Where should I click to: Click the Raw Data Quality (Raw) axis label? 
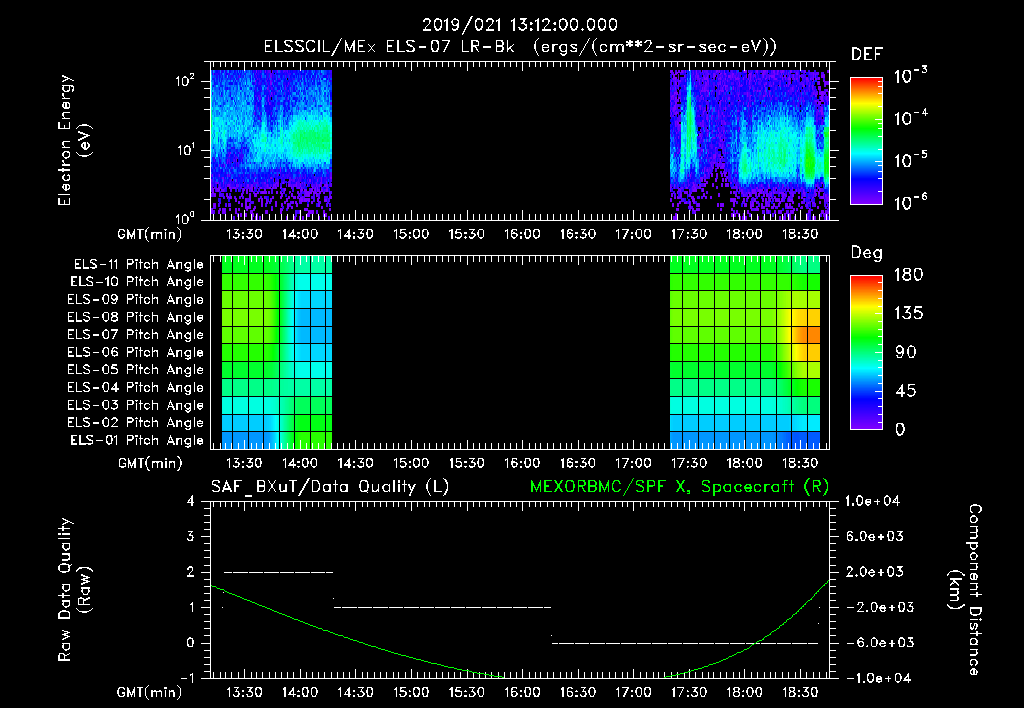coord(74,589)
